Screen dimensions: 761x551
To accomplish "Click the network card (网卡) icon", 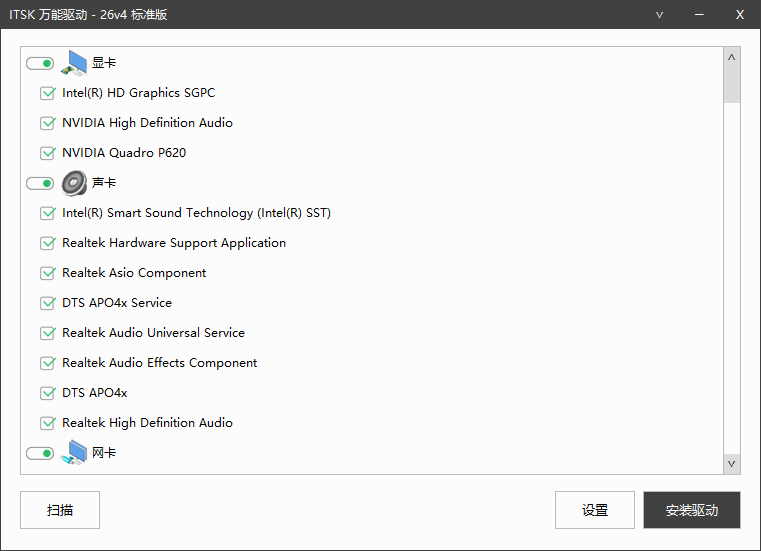I will [x=74, y=452].
